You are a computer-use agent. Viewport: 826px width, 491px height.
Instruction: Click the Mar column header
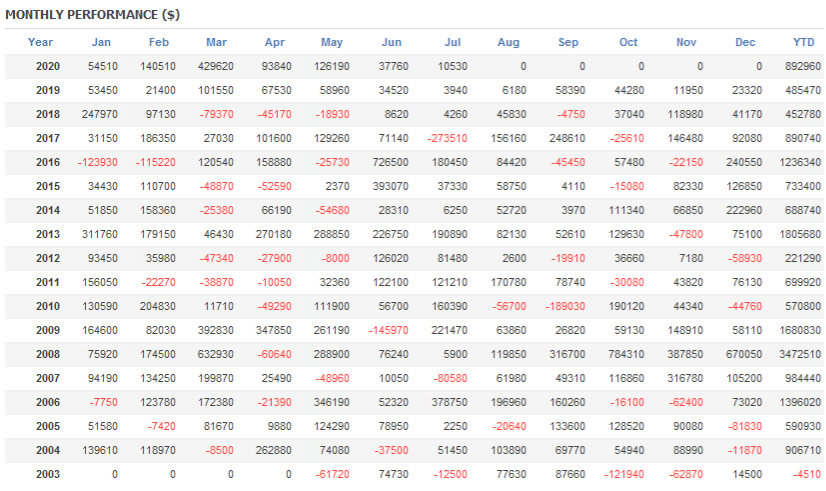(x=216, y=42)
